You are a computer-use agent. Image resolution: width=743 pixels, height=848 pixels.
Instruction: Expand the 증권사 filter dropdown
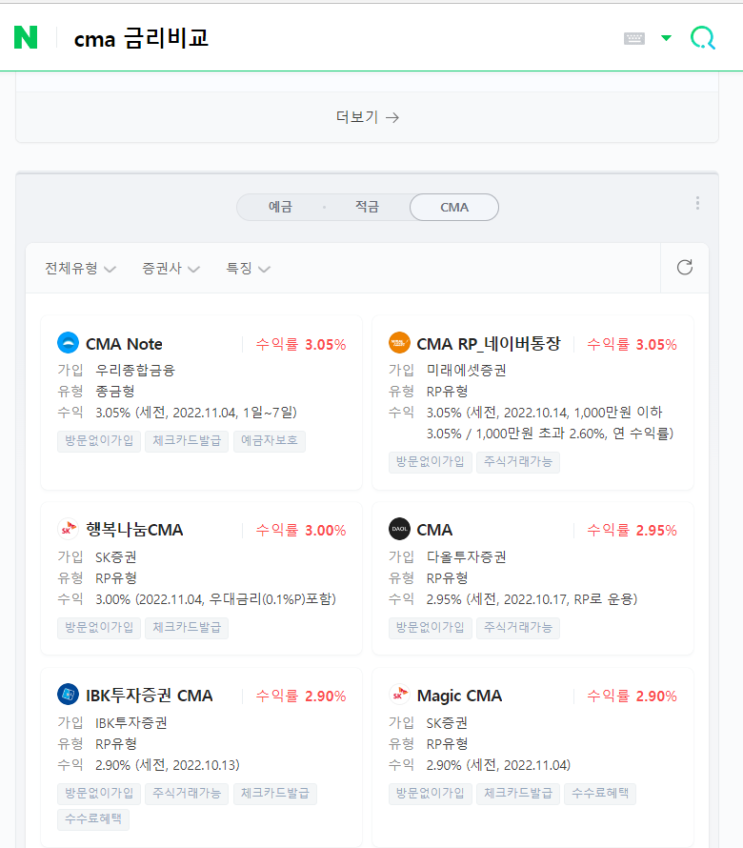tap(170, 268)
